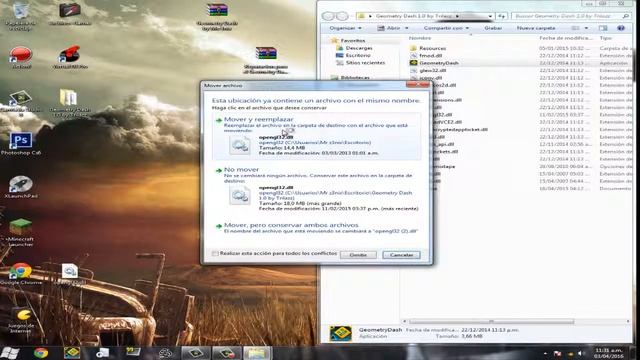Screen dimensions: 640x360
Task: Open the Organizar menu in Explorer
Action: coord(345,28)
